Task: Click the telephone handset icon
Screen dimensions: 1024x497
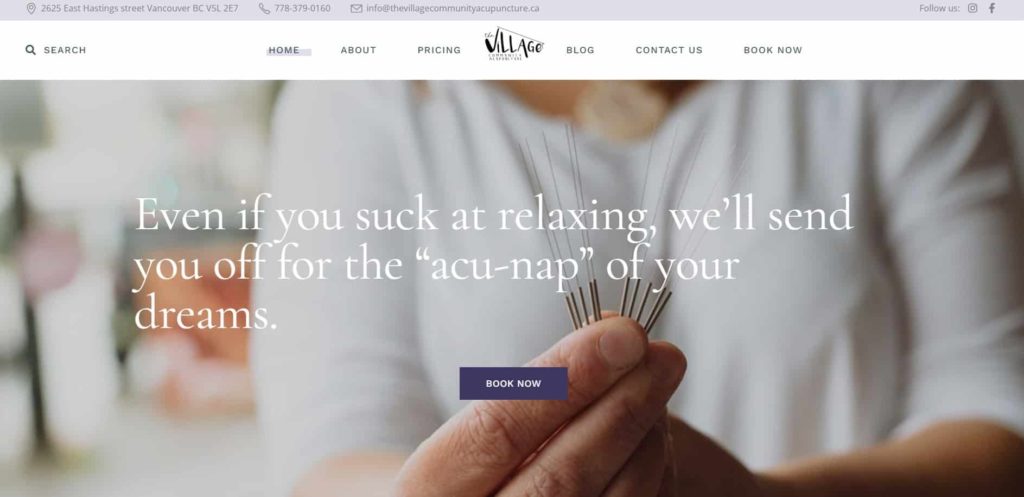Action: coord(264,8)
